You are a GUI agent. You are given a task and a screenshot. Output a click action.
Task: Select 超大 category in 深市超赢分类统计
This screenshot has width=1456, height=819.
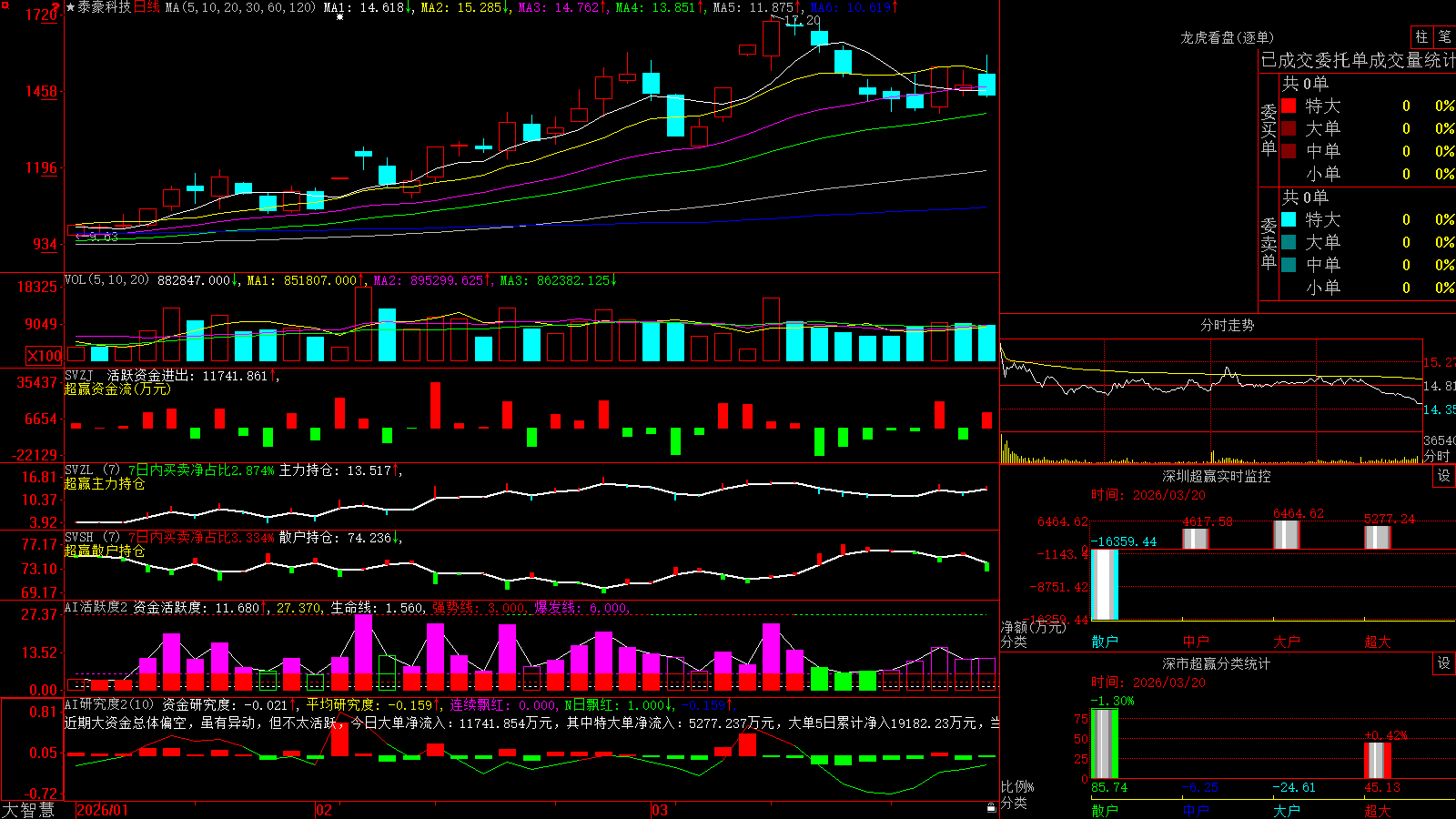click(1378, 810)
